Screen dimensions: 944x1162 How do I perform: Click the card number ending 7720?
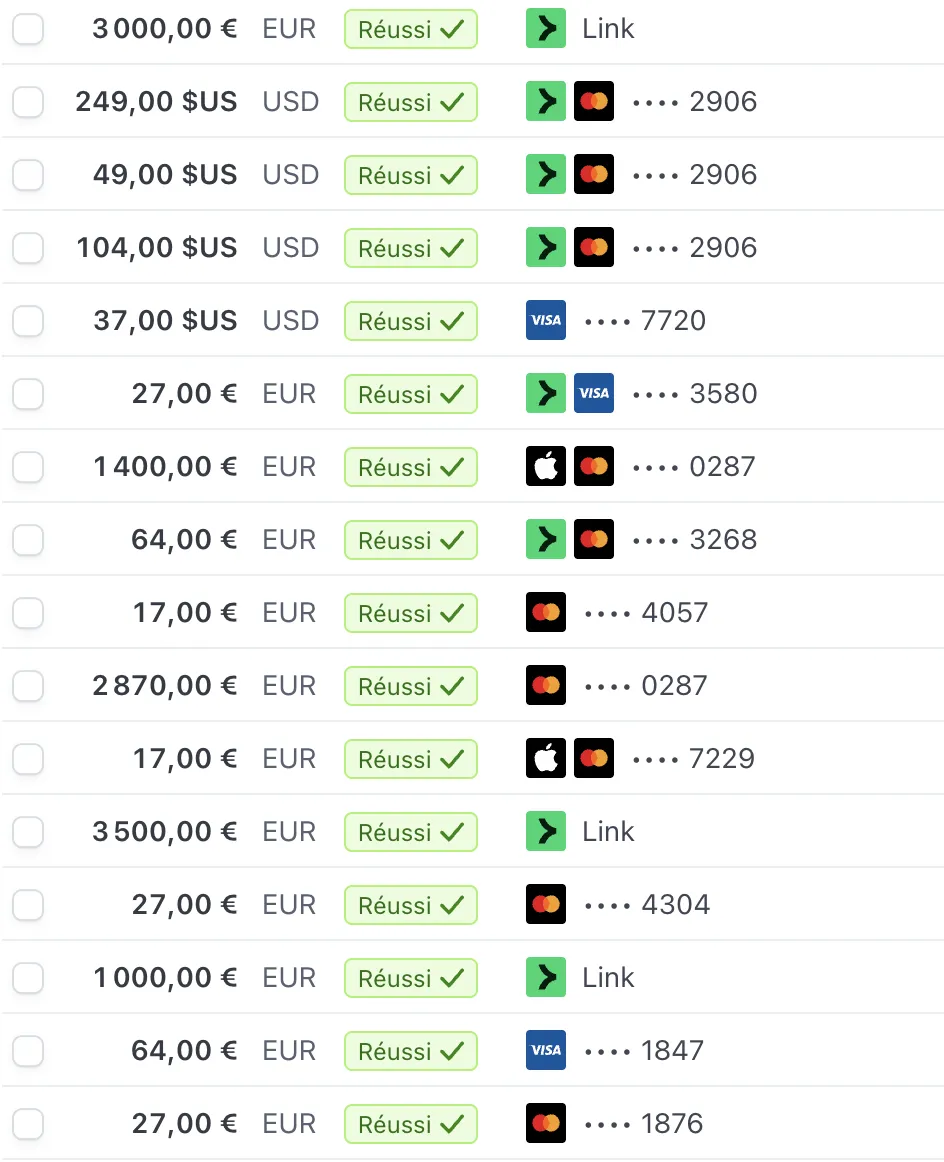[645, 320]
